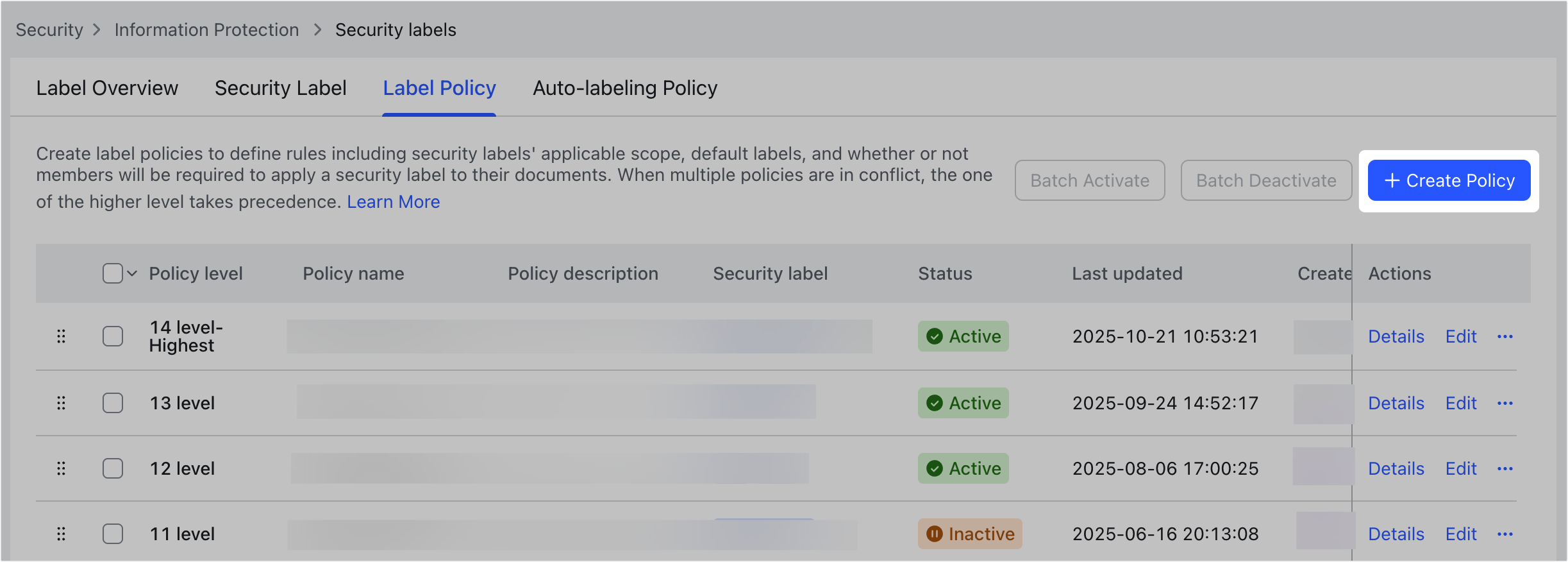
Task: View Details of 14 level-Highest policy
Action: point(1396,336)
